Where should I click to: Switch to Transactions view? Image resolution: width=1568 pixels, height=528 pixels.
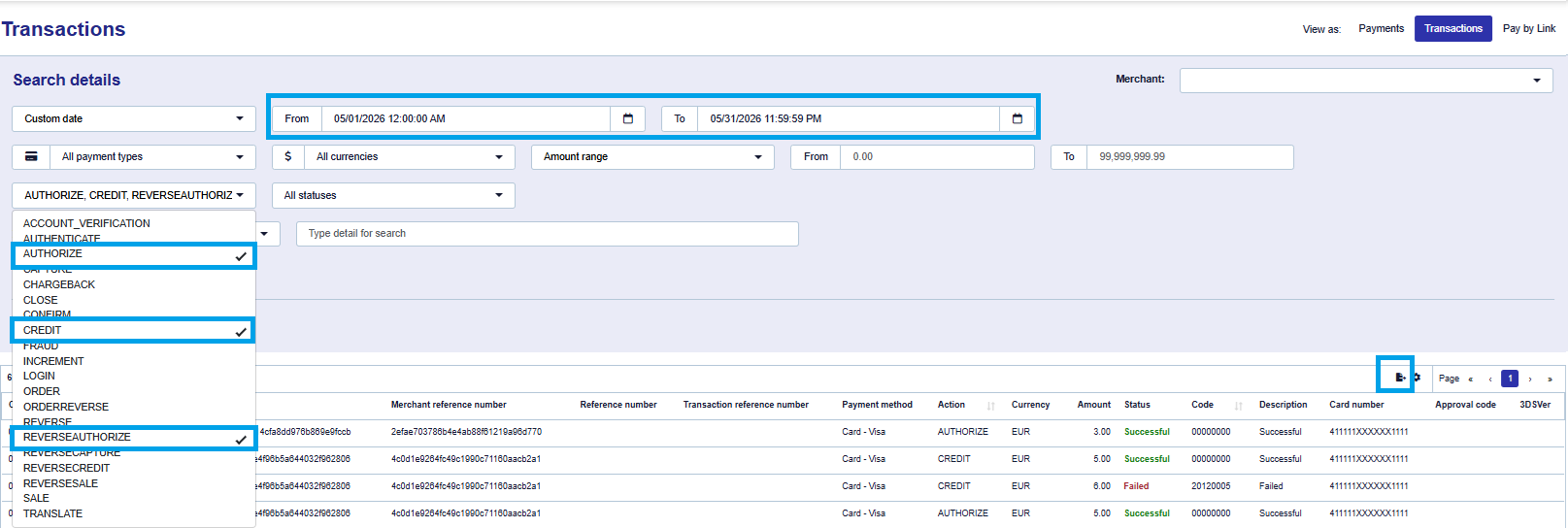pyautogui.click(x=1453, y=28)
